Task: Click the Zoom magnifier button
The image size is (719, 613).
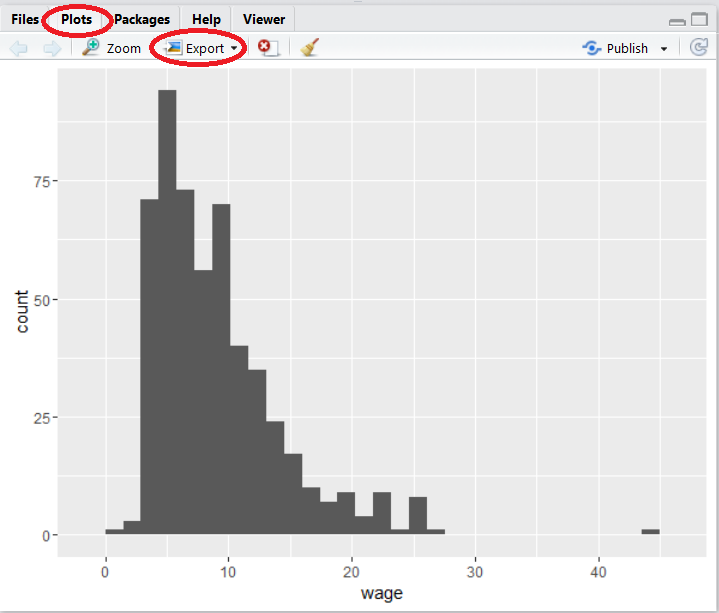Action: [x=111, y=48]
